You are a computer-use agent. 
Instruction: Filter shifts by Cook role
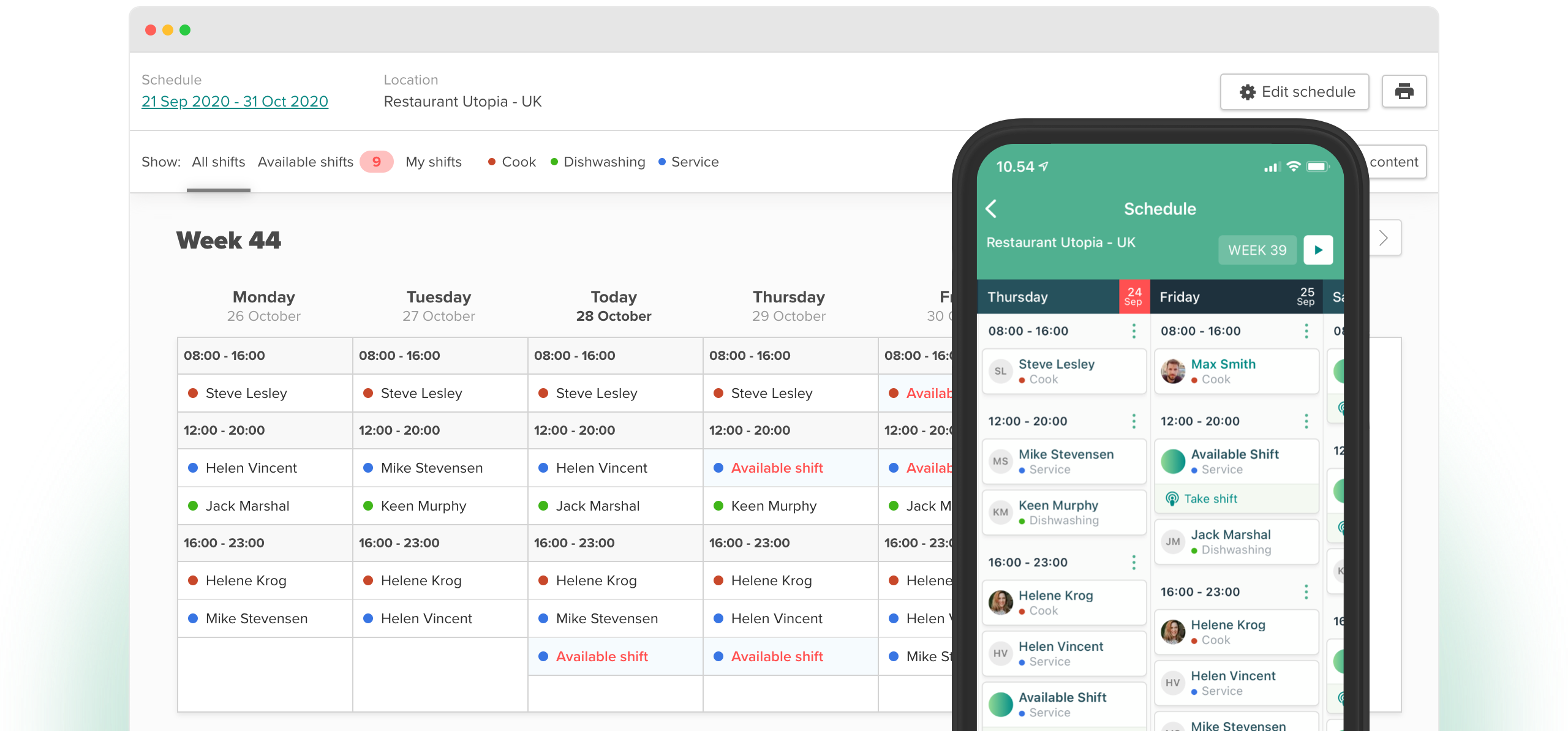click(512, 162)
